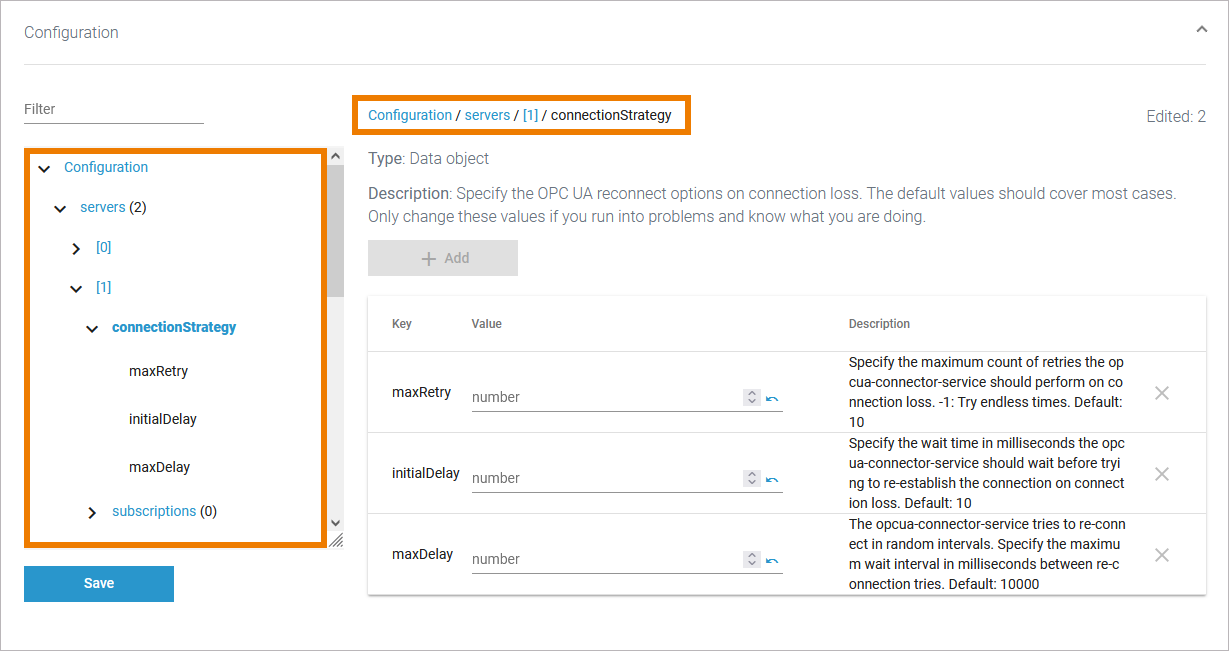Collapse the servers tree node
The image size is (1229, 651).
pyautogui.click(x=60, y=208)
